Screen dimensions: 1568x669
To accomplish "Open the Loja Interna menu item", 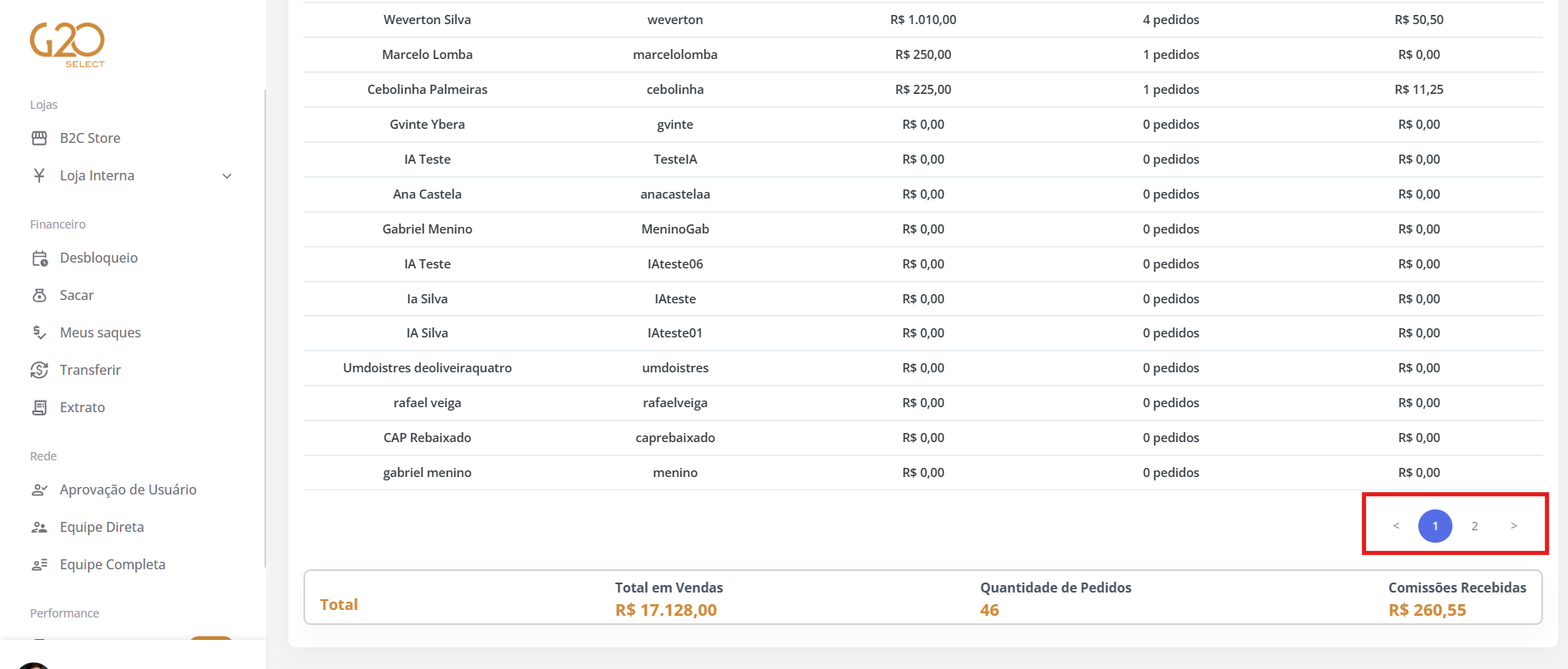I will 97,176.
